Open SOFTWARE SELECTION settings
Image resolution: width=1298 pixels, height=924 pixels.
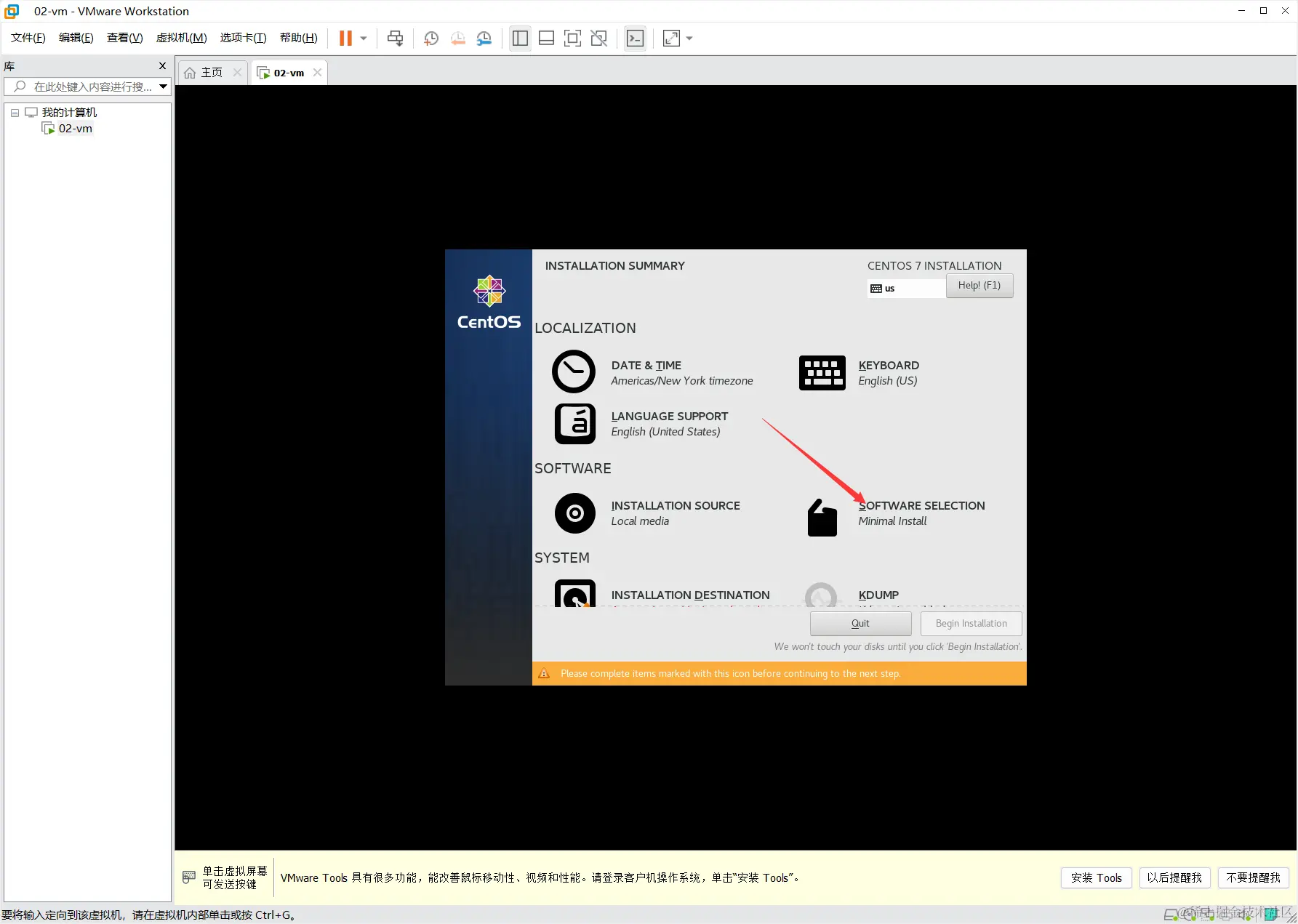point(922,506)
